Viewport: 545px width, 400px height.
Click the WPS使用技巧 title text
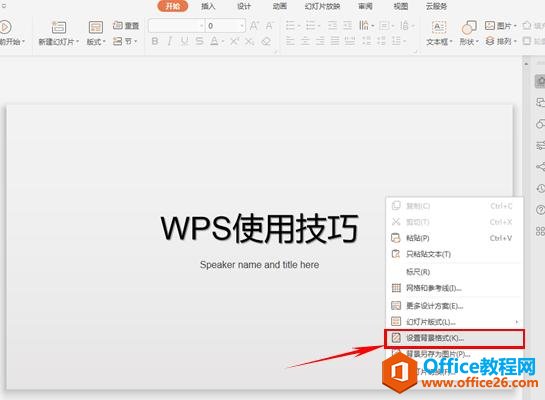pos(259,228)
